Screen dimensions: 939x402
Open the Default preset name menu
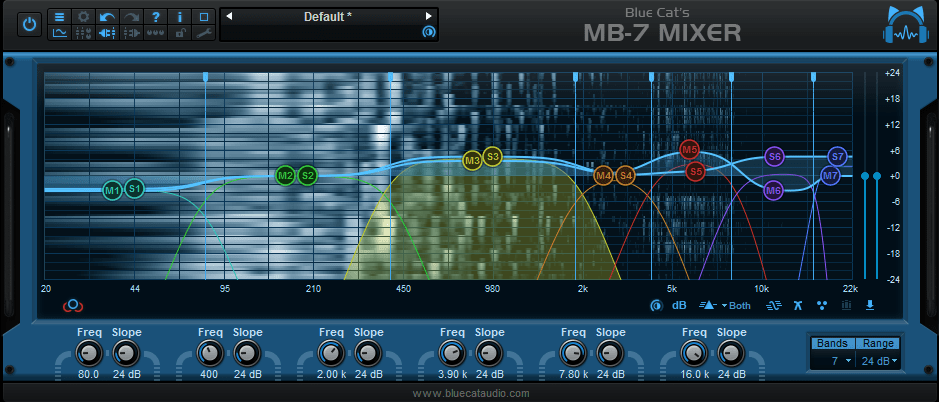click(x=327, y=17)
